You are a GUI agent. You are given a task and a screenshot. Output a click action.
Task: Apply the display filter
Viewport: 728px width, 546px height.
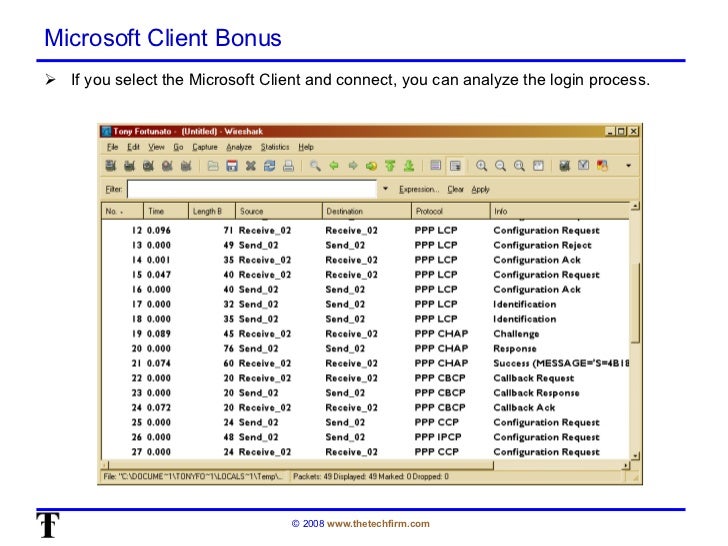click(x=481, y=189)
